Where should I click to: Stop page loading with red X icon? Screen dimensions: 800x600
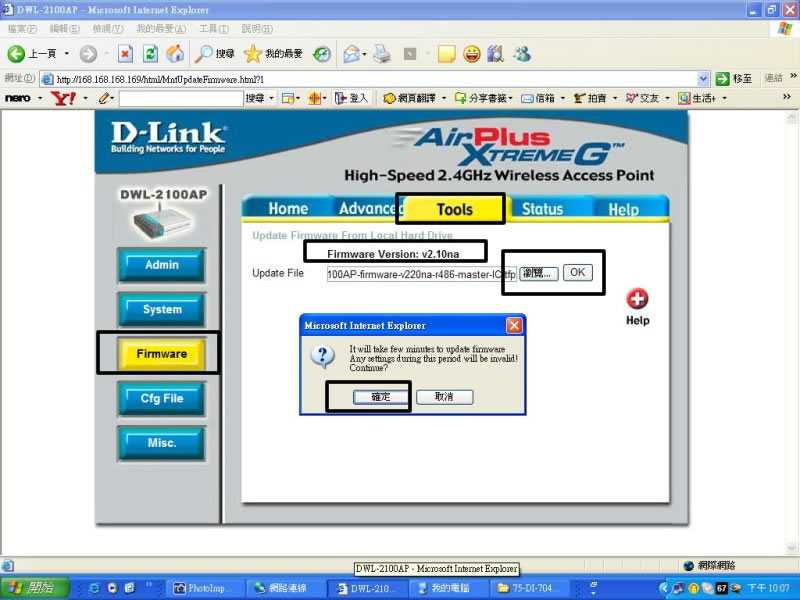[126, 54]
